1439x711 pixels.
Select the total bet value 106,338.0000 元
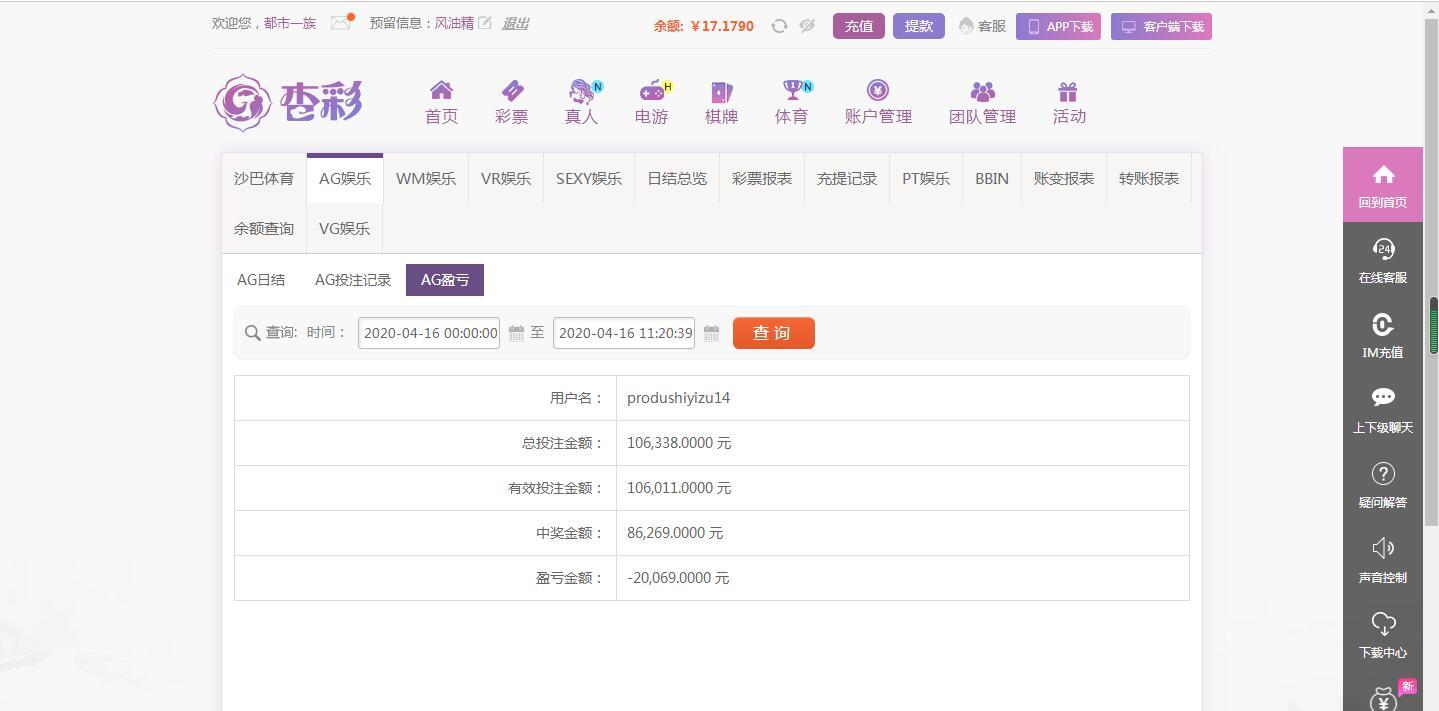tap(679, 443)
